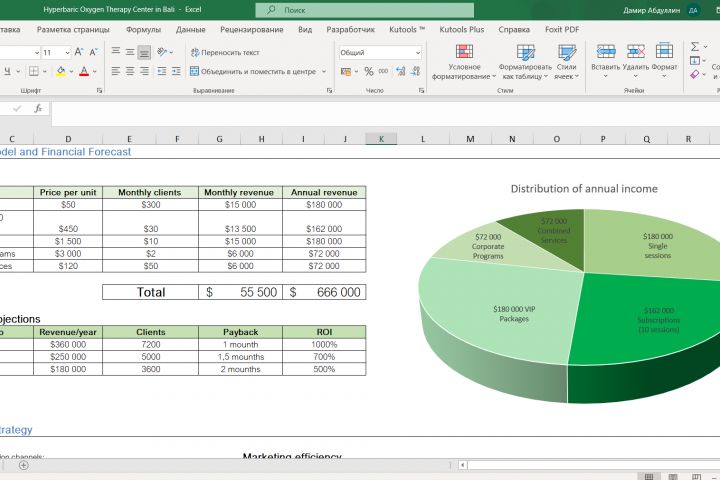Toggle underline formatting (Ч)
Image resolution: width=720 pixels, height=480 pixels.
point(7,71)
